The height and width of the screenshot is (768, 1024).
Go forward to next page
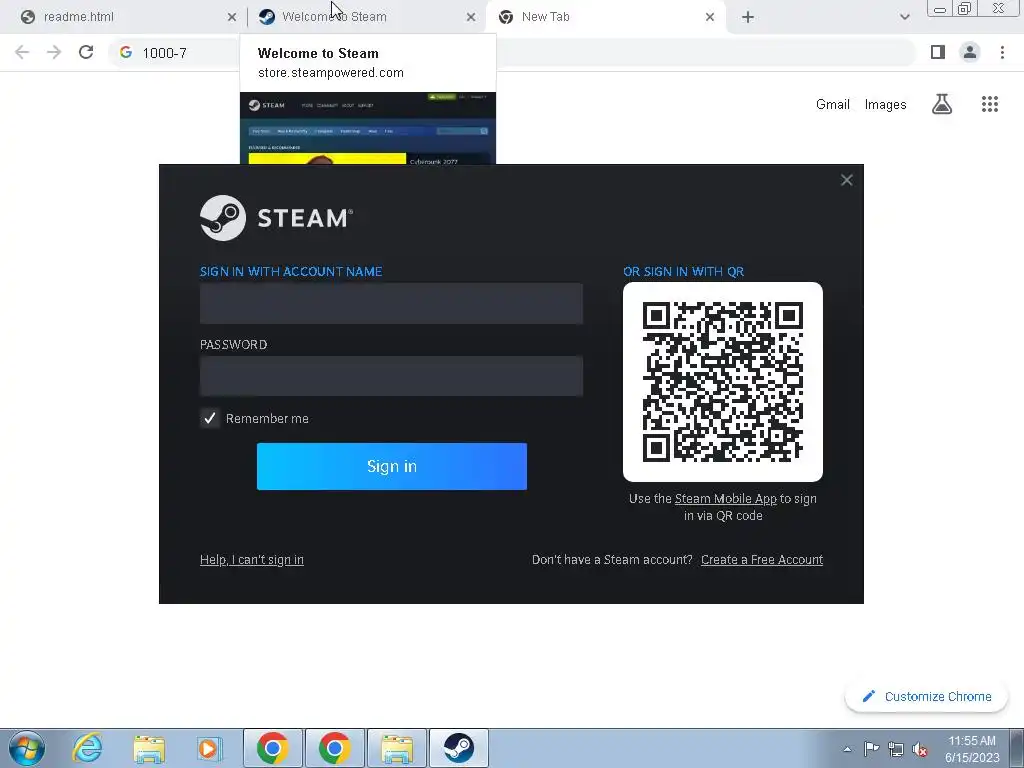54,52
